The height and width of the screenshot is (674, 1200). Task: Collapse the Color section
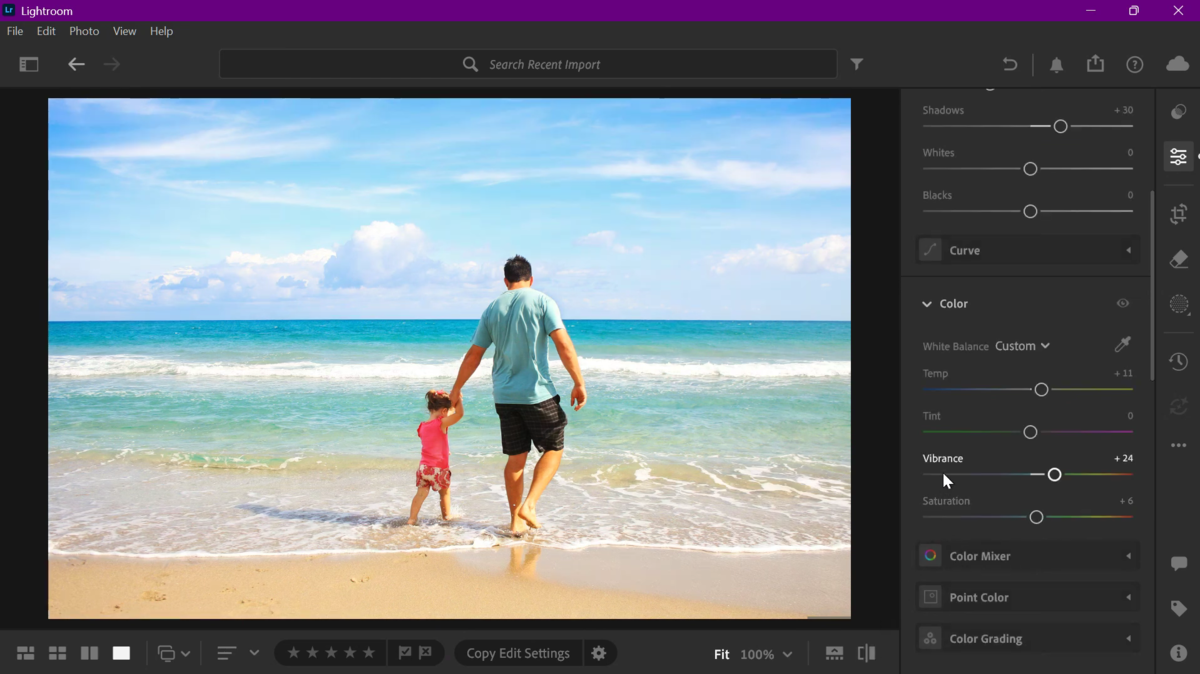click(927, 303)
